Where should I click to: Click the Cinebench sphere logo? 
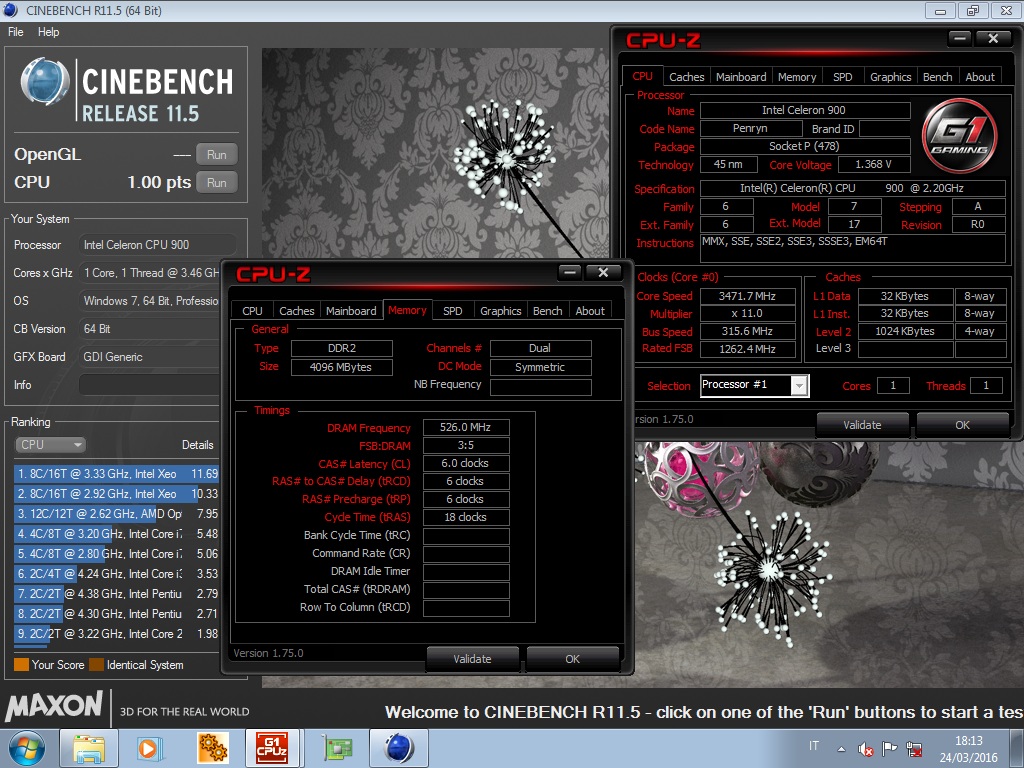[45, 82]
